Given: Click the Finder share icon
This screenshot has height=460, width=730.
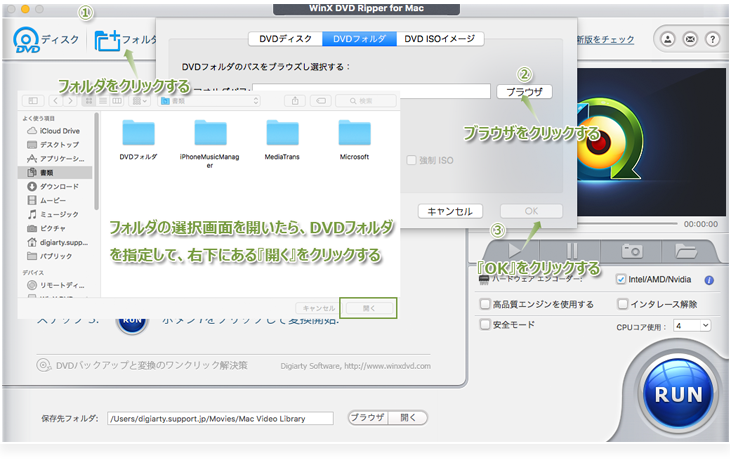Looking at the screenshot, I should [295, 101].
